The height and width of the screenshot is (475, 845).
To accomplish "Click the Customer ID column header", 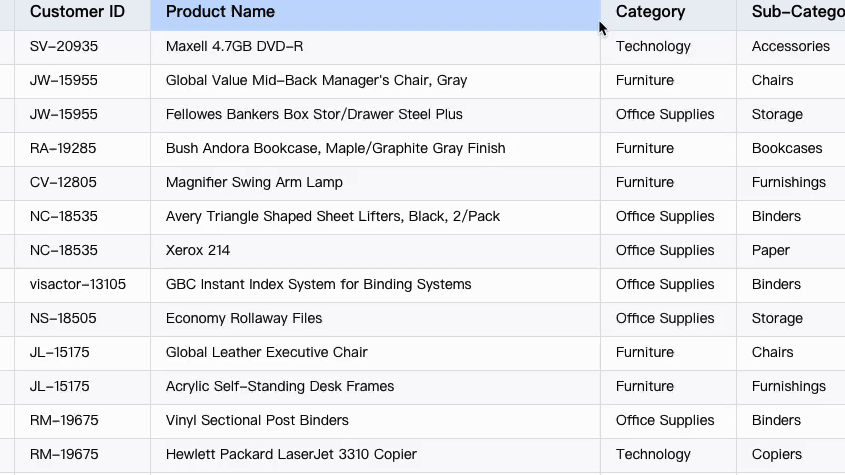I will point(77,12).
